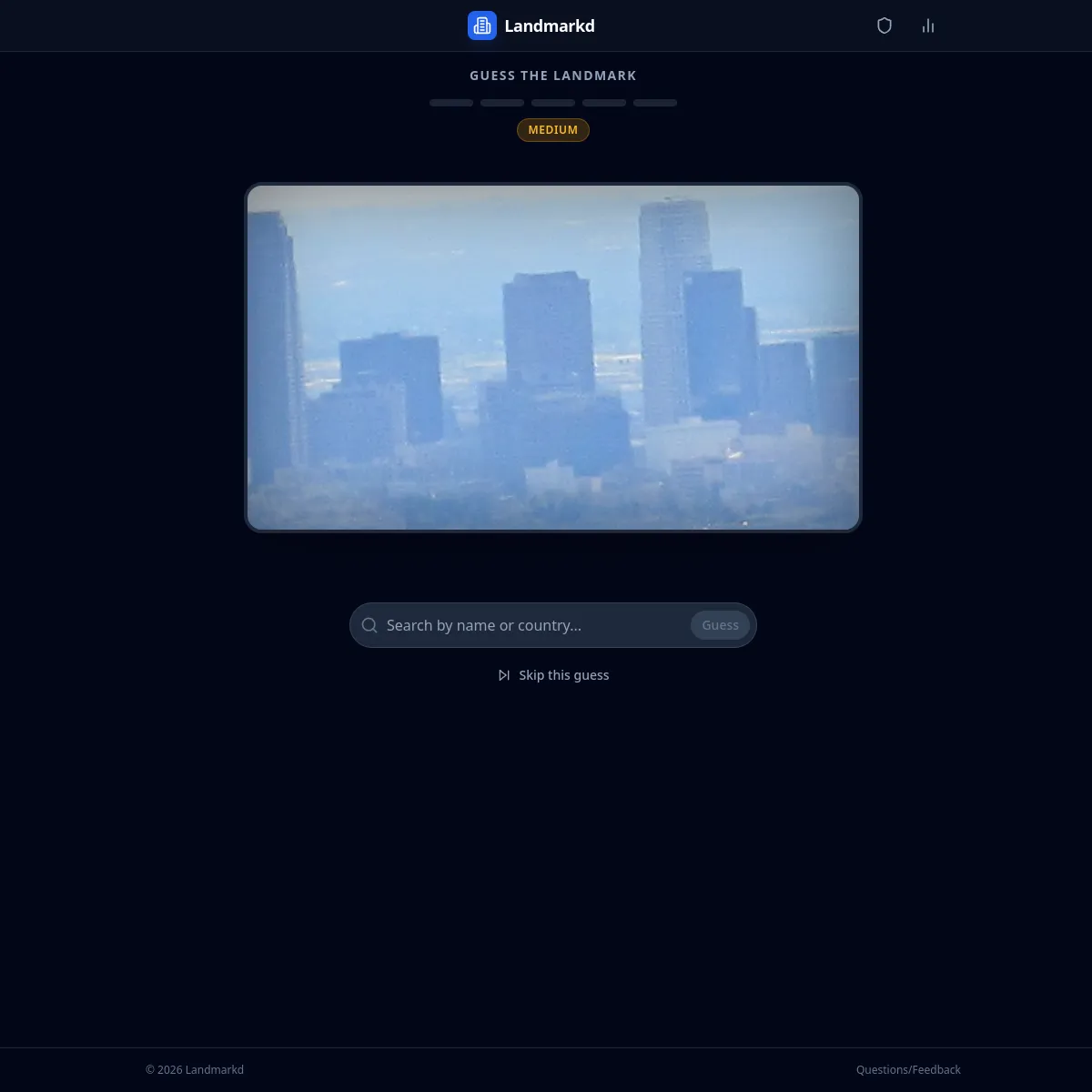Screen dimensions: 1092x1092
Task: Click the Guess button
Action: [721, 625]
